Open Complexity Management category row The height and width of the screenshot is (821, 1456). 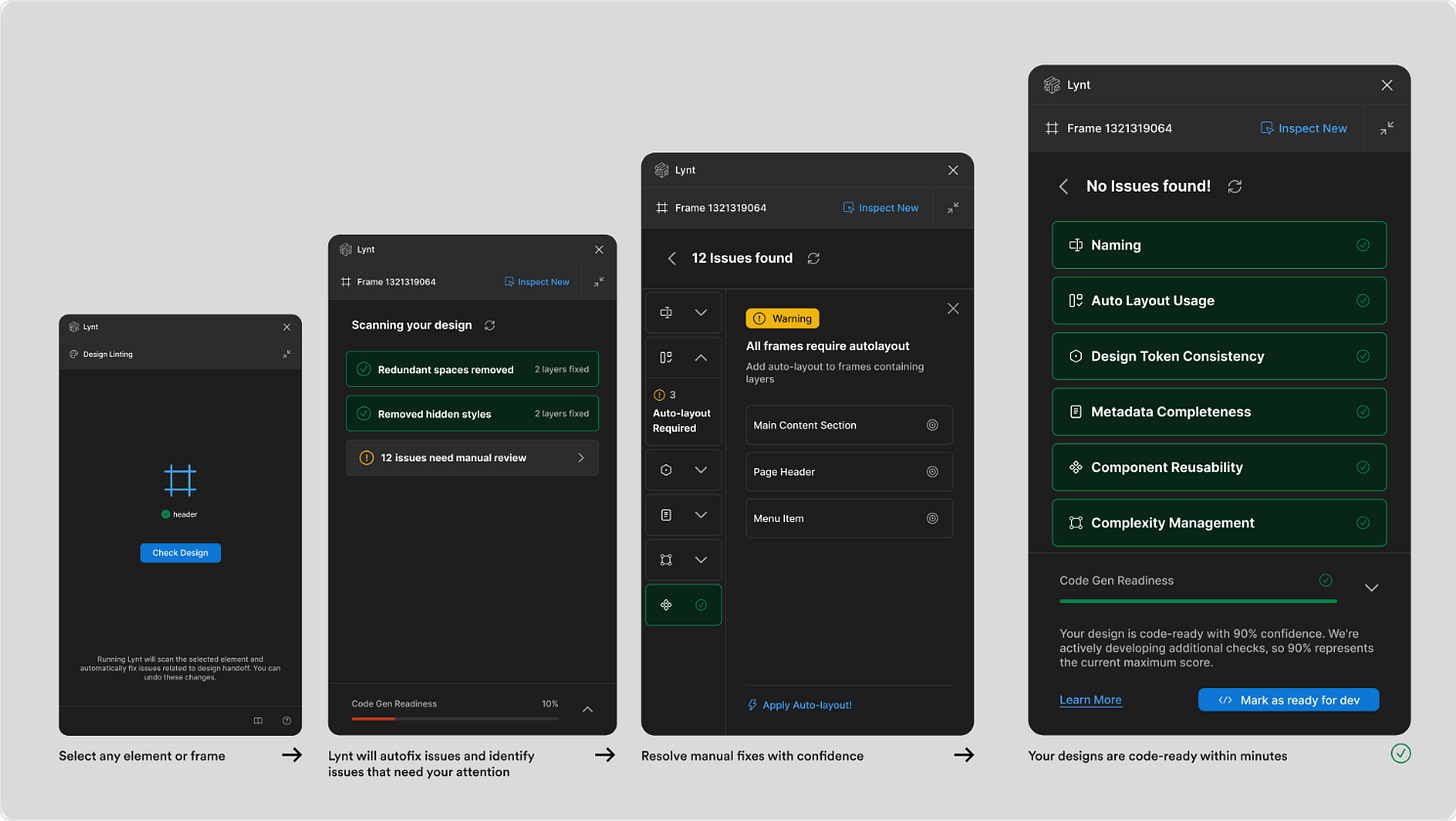[x=1219, y=522]
